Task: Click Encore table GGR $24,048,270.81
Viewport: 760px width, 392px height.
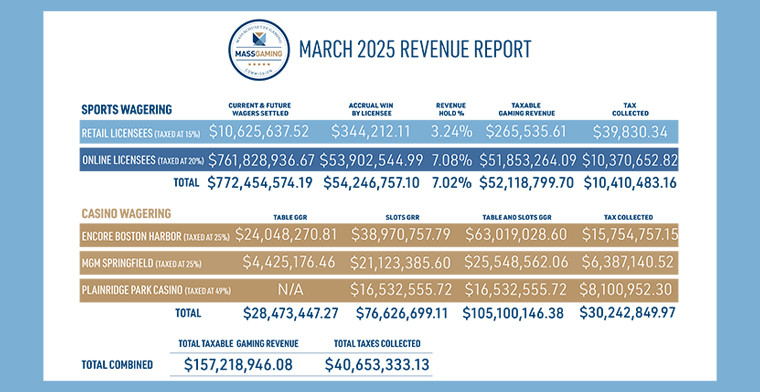Action: tap(286, 235)
